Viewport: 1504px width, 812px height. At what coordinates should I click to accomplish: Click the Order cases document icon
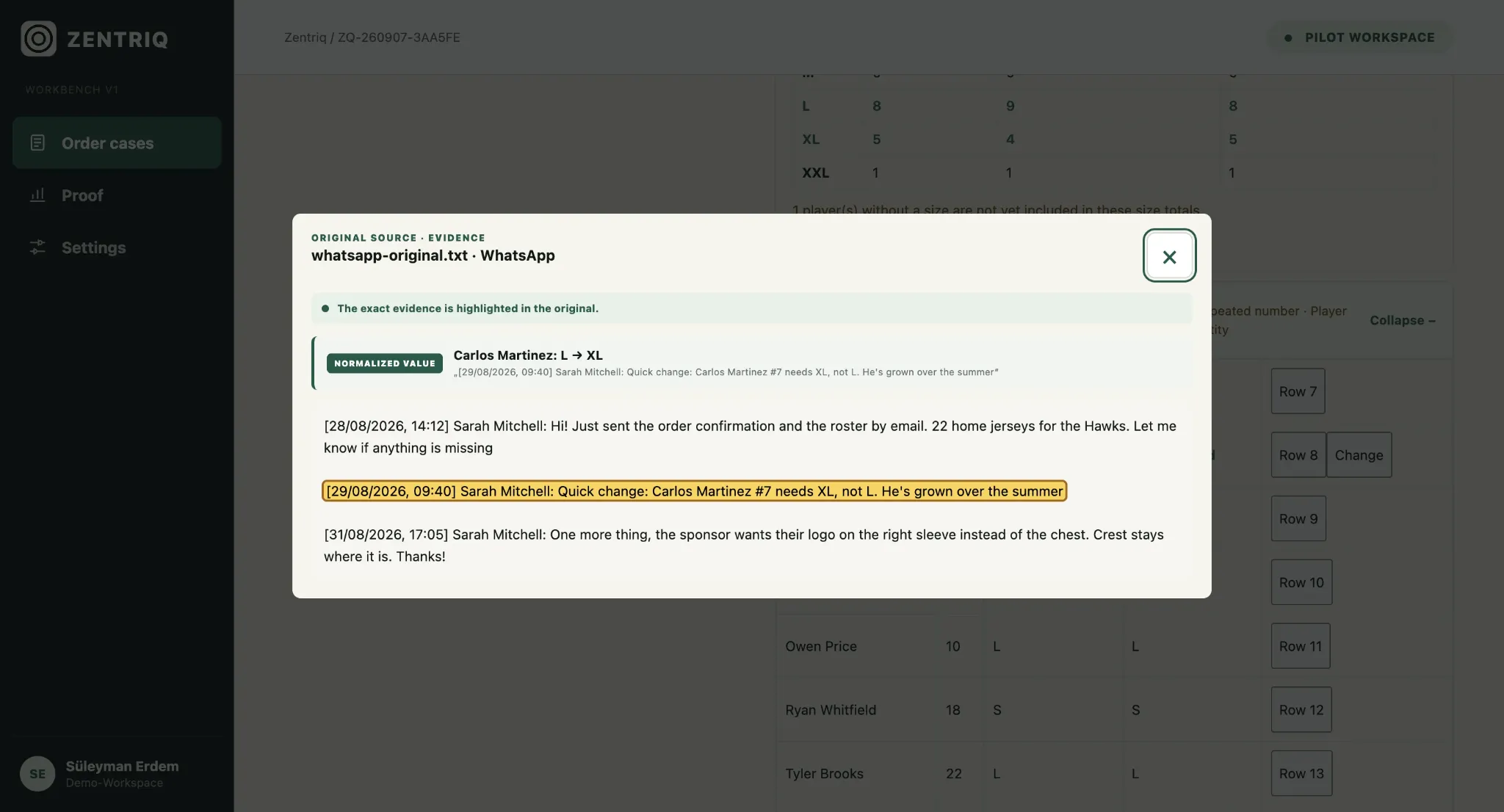(37, 142)
